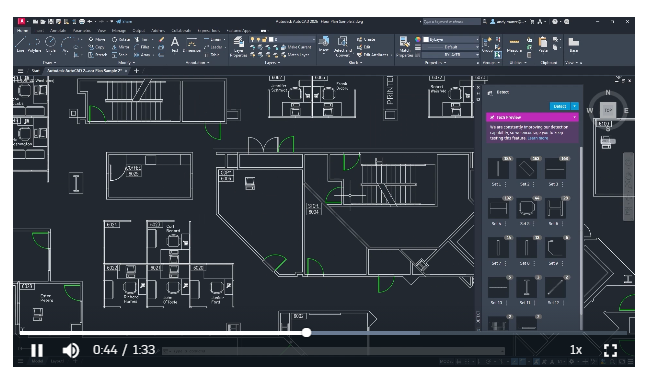Toggle fullscreen video mode
Screen dimensions: 651x387
click(x=610, y=350)
